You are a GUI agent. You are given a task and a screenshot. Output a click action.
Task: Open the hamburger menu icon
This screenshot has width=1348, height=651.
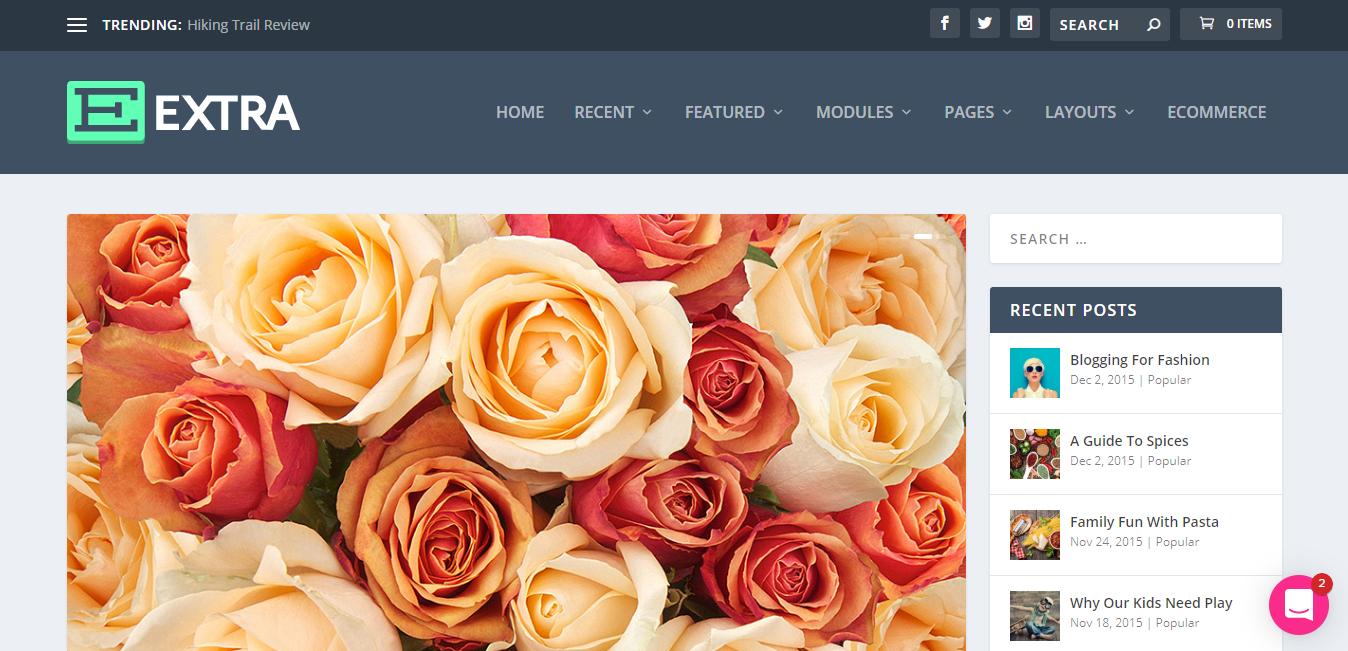pyautogui.click(x=77, y=25)
